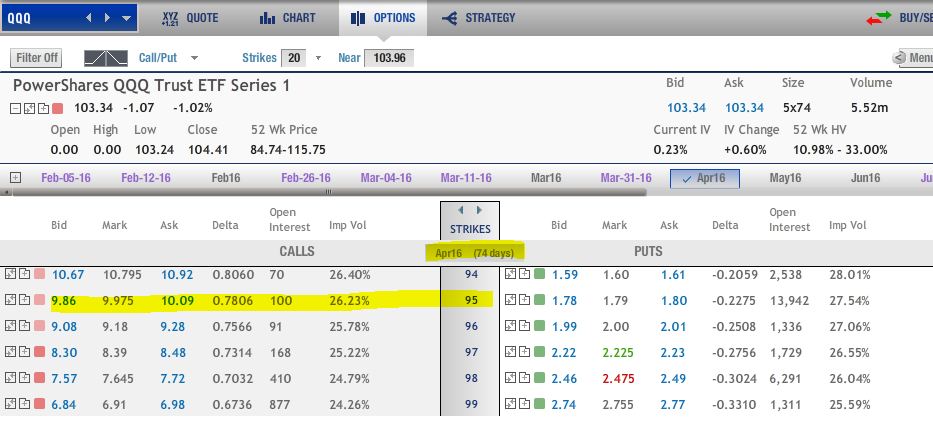
Task: Select the Feb-05-16 expiration
Action: (x=66, y=178)
